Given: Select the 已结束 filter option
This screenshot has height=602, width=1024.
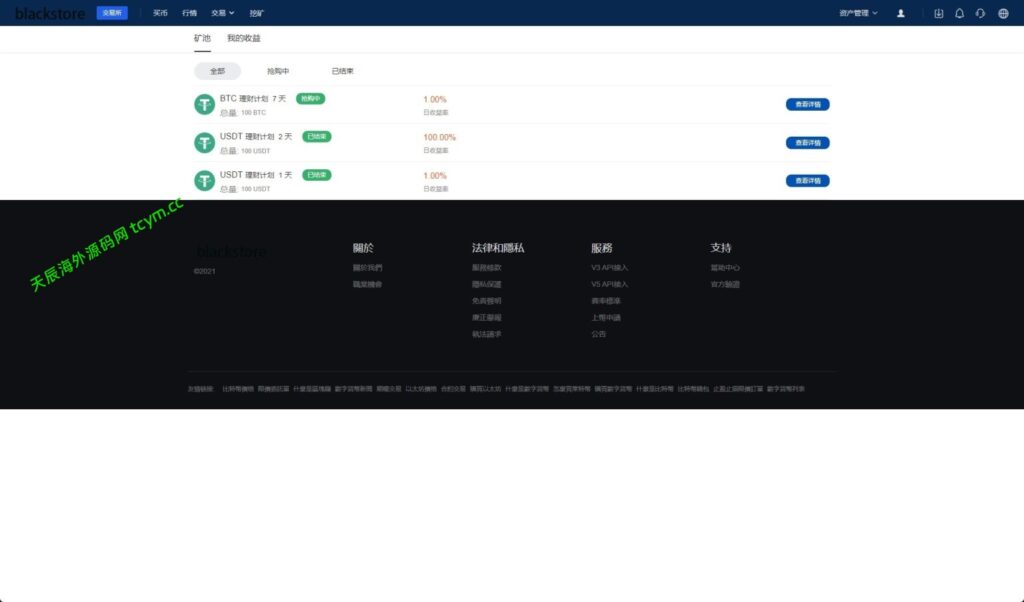Looking at the screenshot, I should (342, 72).
